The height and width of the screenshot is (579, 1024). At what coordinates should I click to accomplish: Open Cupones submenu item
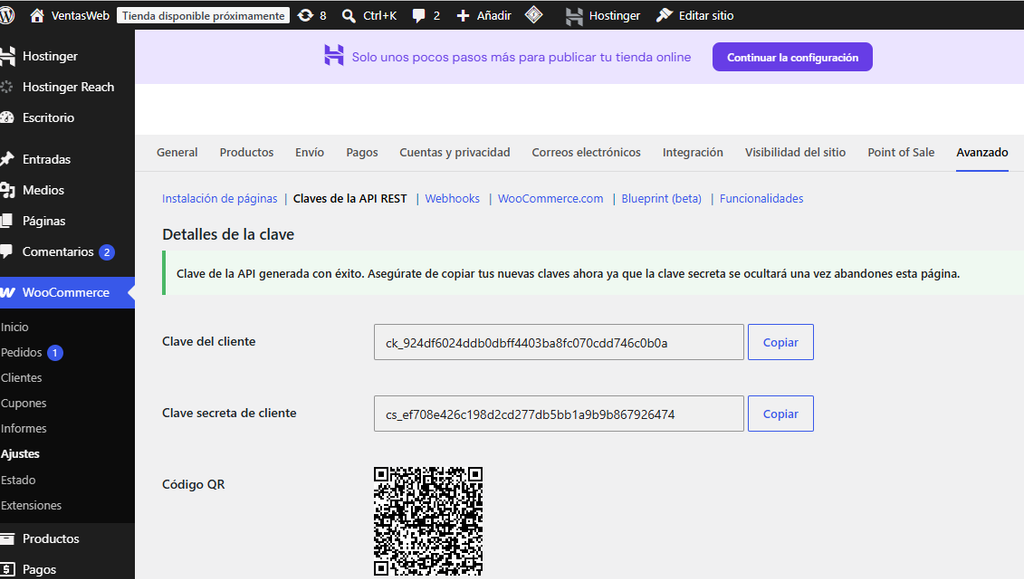(24, 403)
